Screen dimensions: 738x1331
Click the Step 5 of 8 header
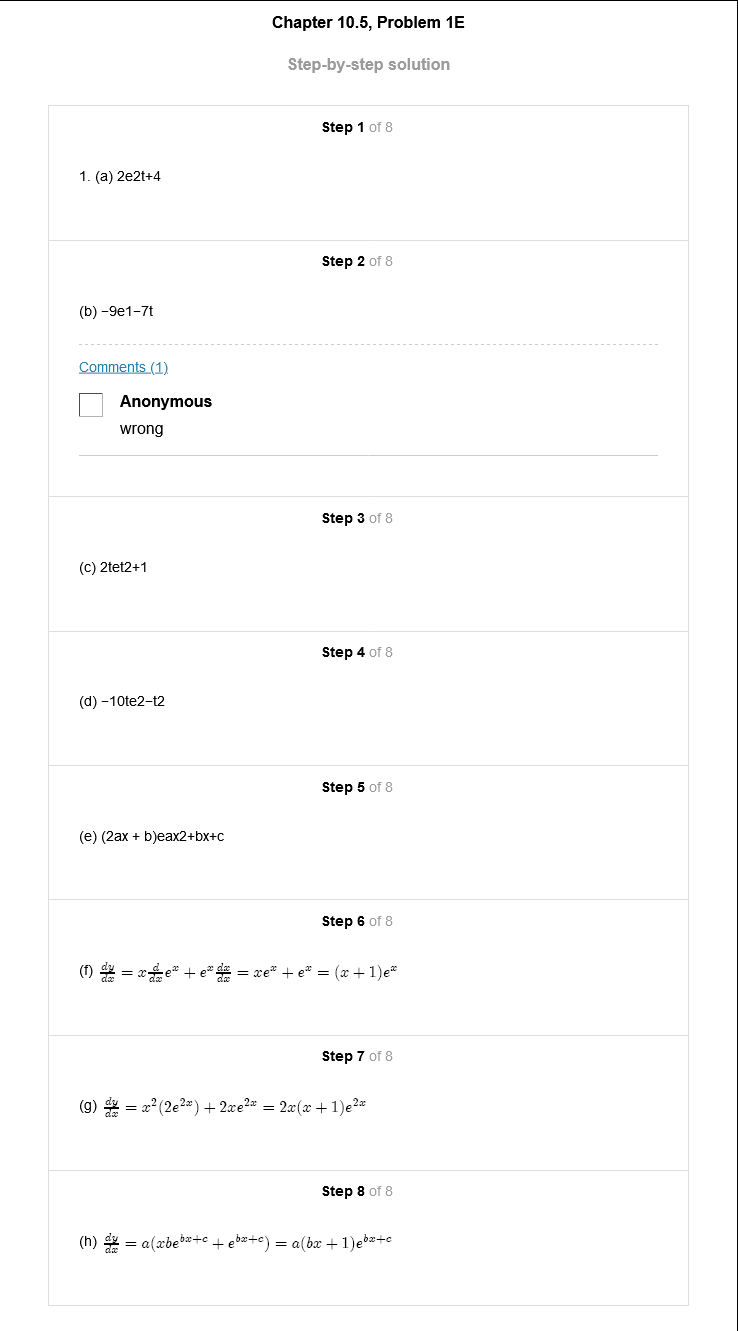[357, 787]
